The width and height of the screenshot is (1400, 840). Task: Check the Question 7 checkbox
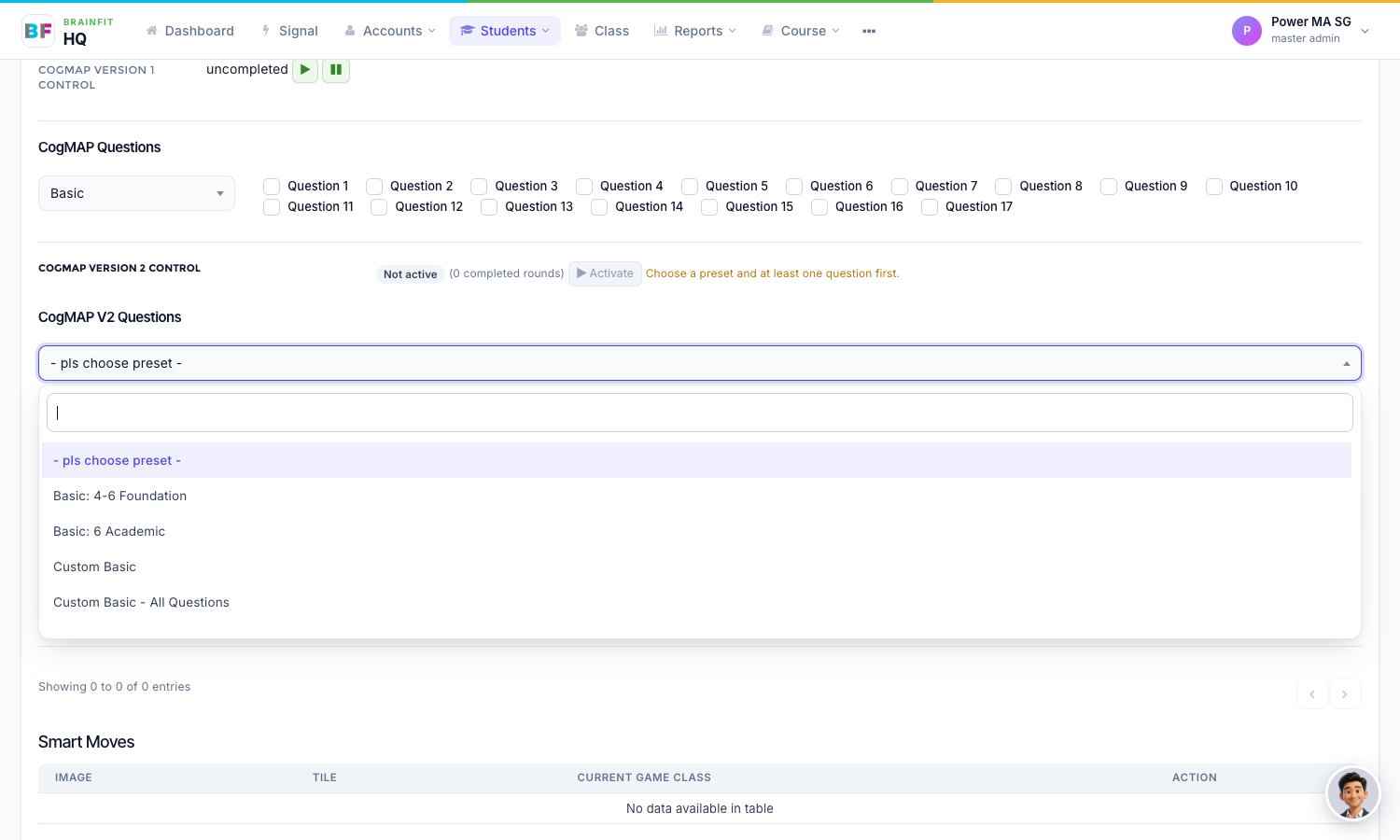coord(900,187)
